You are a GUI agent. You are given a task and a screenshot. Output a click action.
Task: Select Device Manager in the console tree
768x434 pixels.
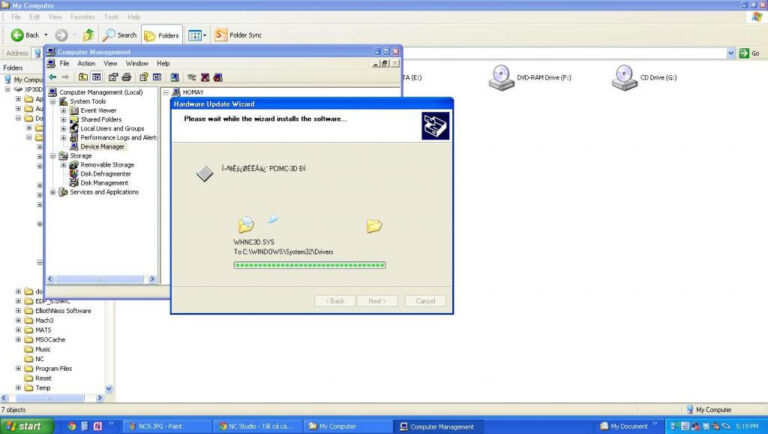tap(101, 146)
